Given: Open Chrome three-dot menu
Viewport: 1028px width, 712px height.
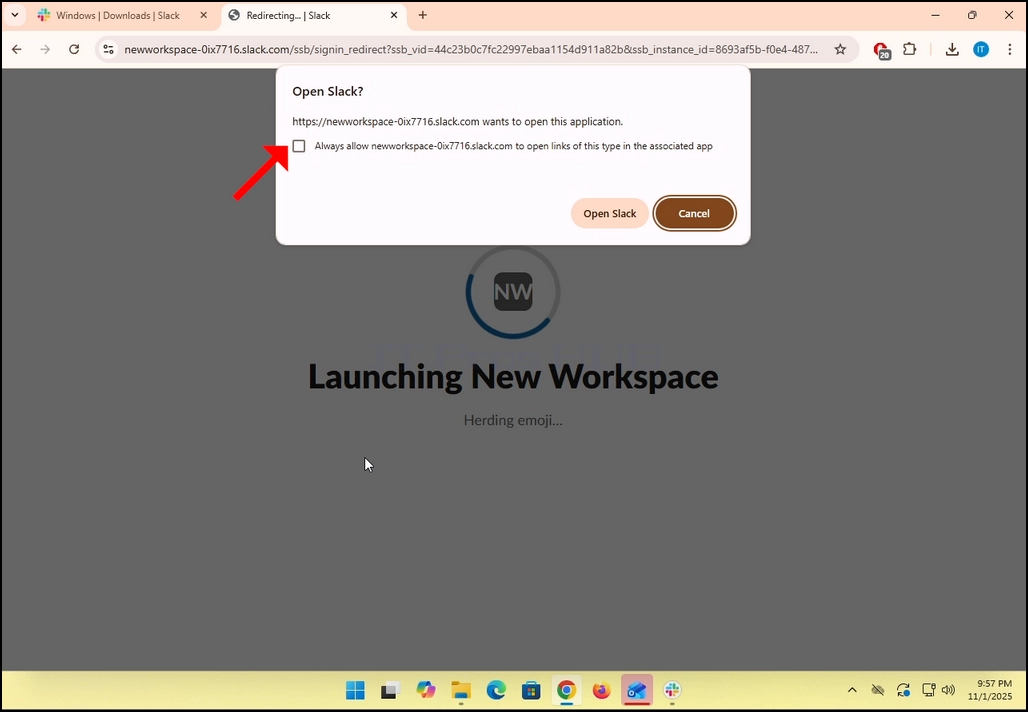Looking at the screenshot, I should pyautogui.click(x=1010, y=49).
